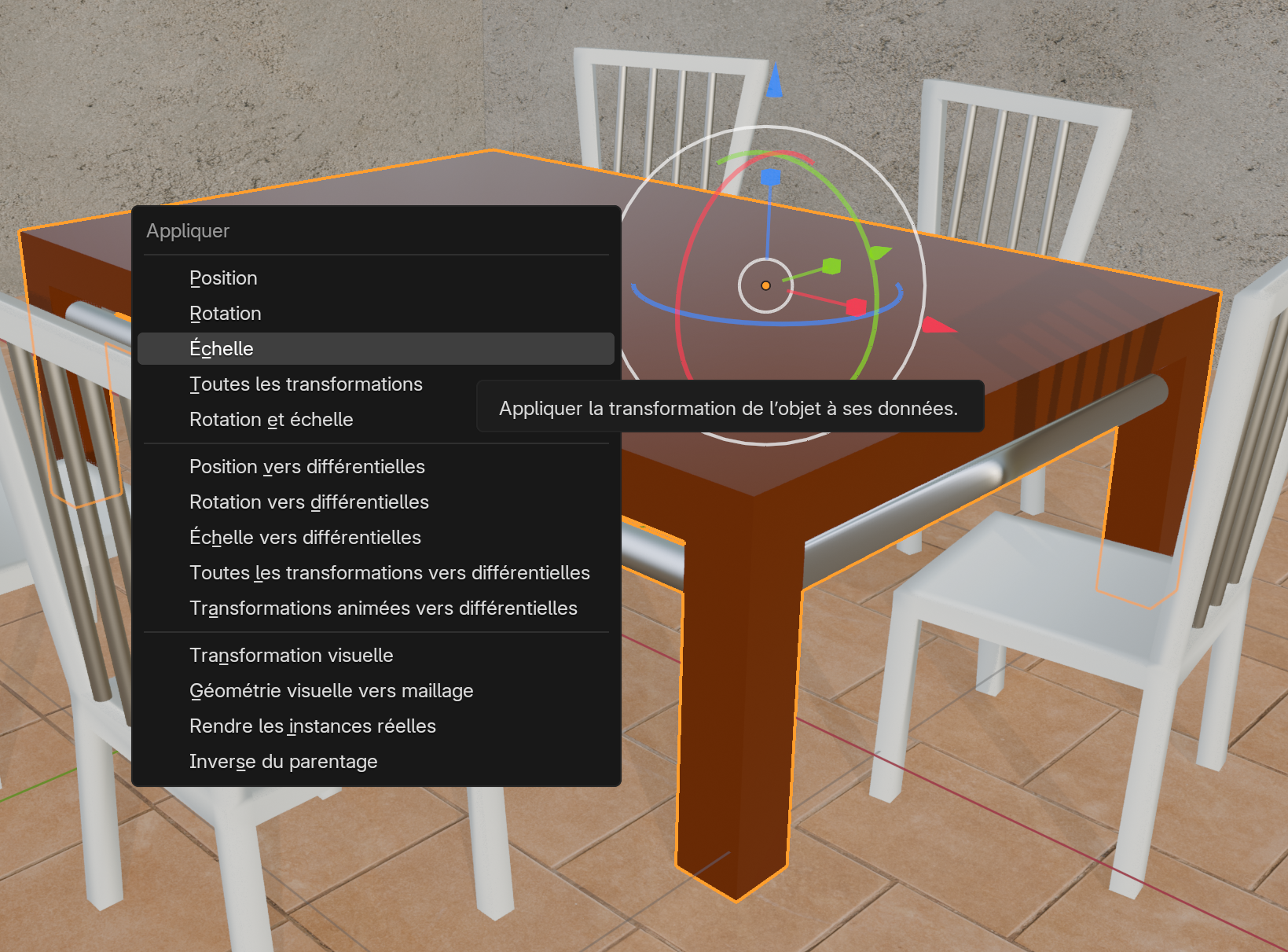
Task: Select Rotation in the Appliquer menu
Action: pos(225,314)
